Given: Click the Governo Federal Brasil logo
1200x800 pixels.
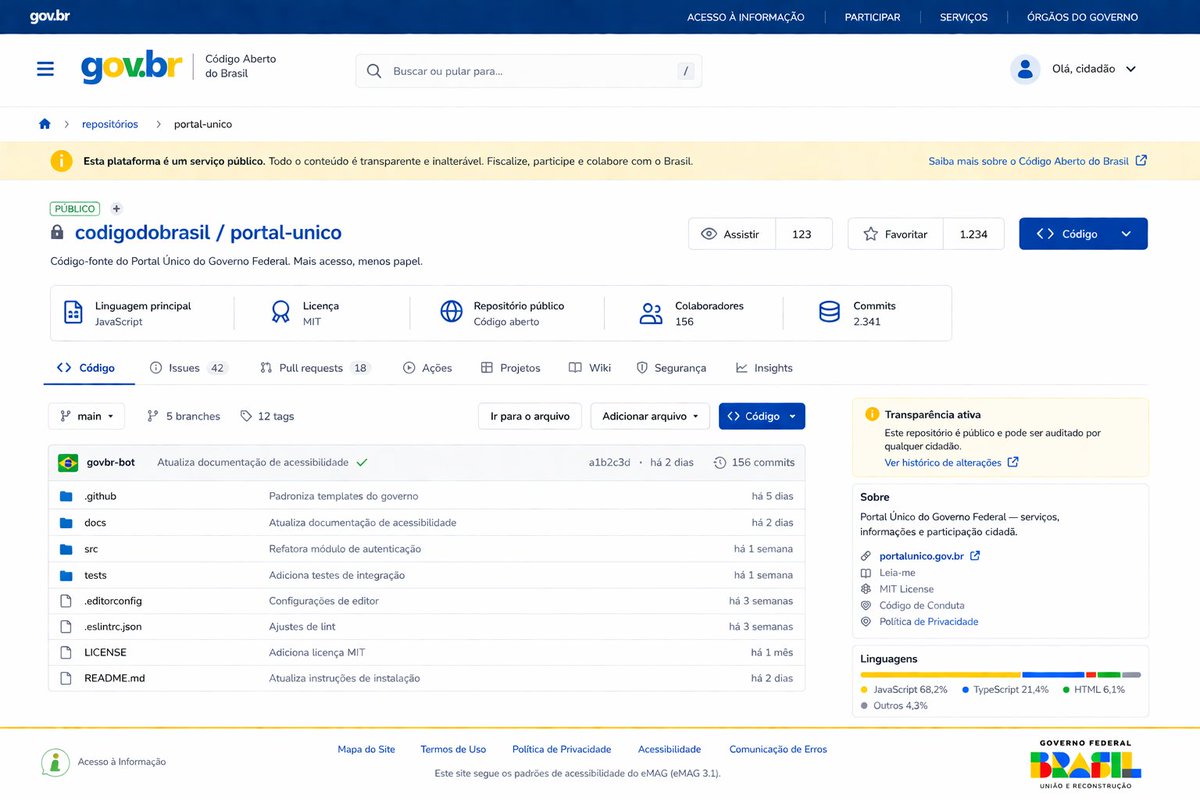Looking at the screenshot, I should pos(1085,764).
